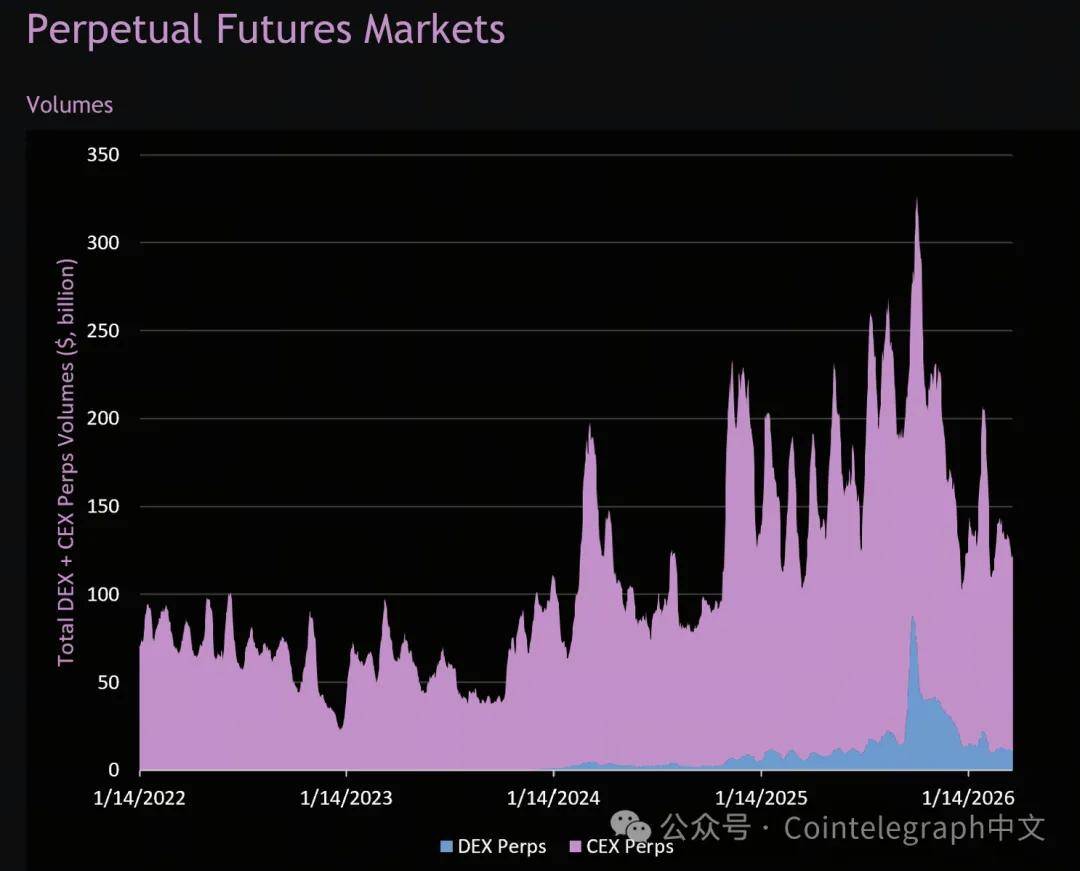
Task: Click the 1/14/2023 x-axis date label
Action: pos(346,797)
